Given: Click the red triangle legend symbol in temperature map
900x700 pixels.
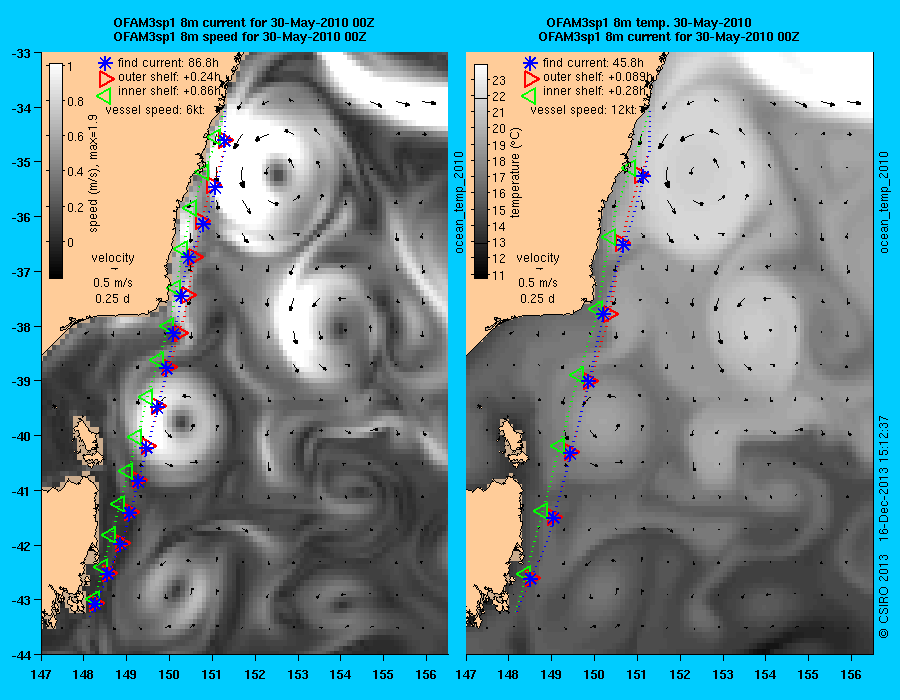Looking at the screenshot, I should [532, 77].
